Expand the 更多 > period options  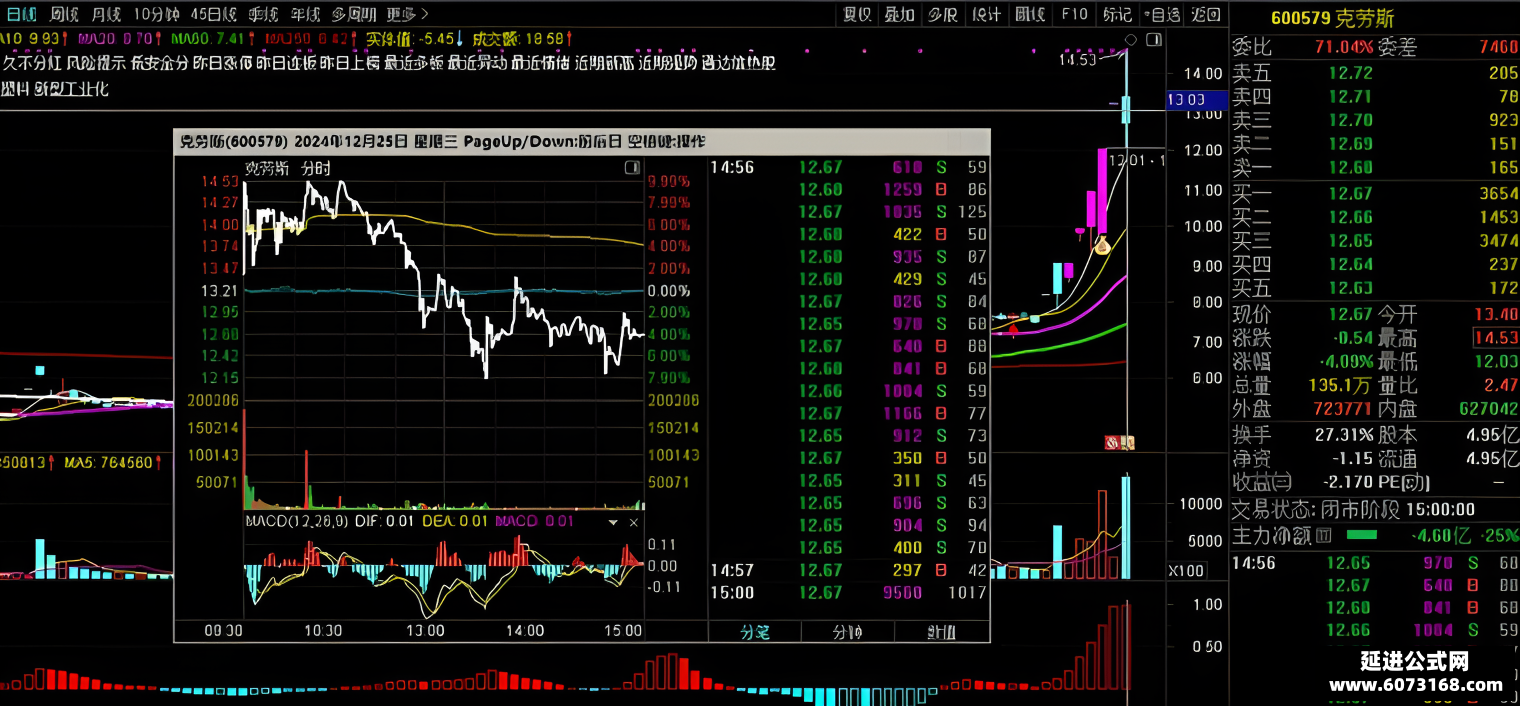click(x=407, y=14)
